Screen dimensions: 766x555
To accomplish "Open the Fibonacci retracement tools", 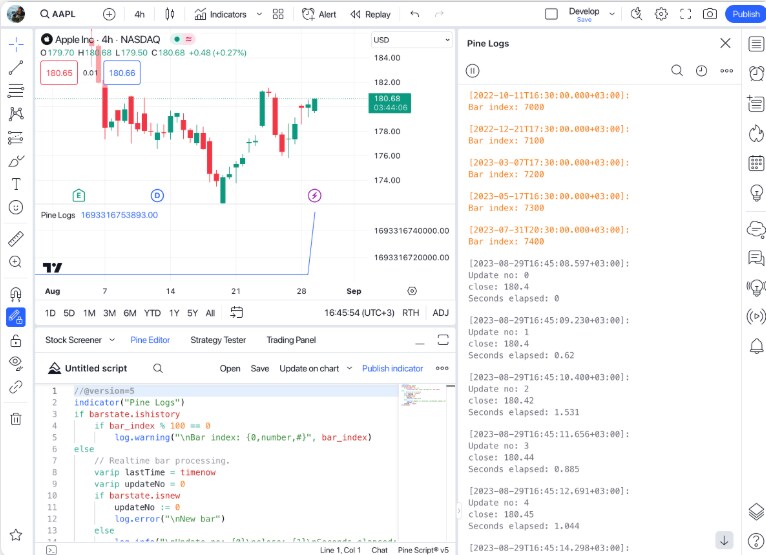I will pyautogui.click(x=16, y=91).
